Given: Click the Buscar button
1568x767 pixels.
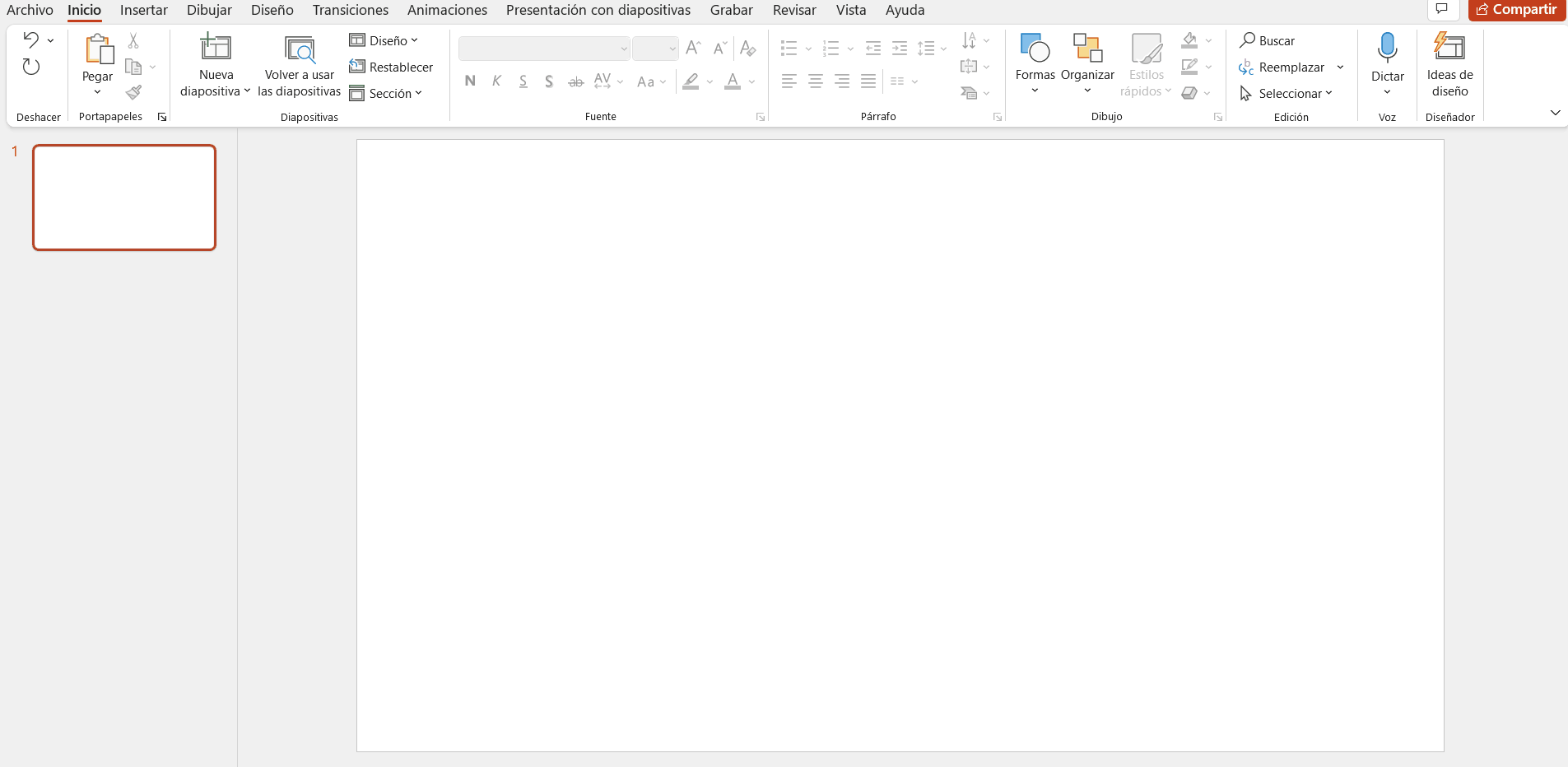Looking at the screenshot, I should click(1267, 40).
